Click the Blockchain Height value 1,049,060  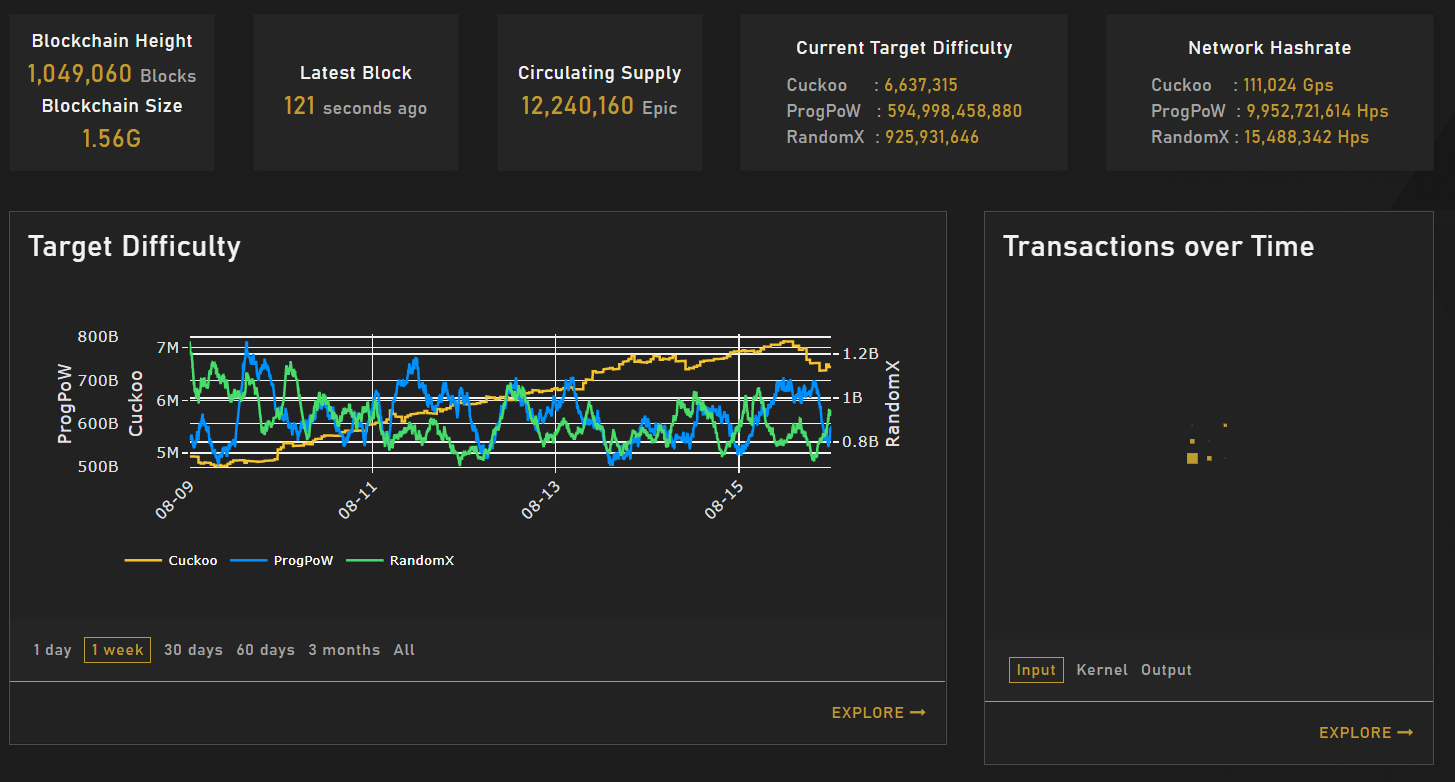(x=80, y=74)
